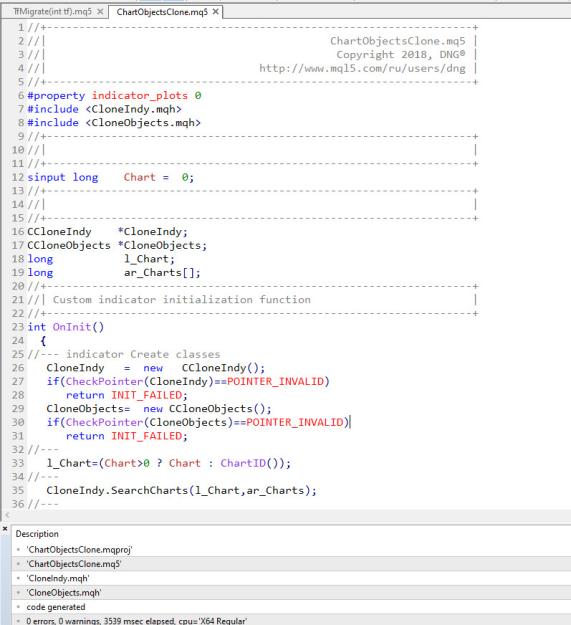Viewport: 571px width, 625px height.
Task: Click line number 23 in the gutter
Action: (x=18, y=327)
